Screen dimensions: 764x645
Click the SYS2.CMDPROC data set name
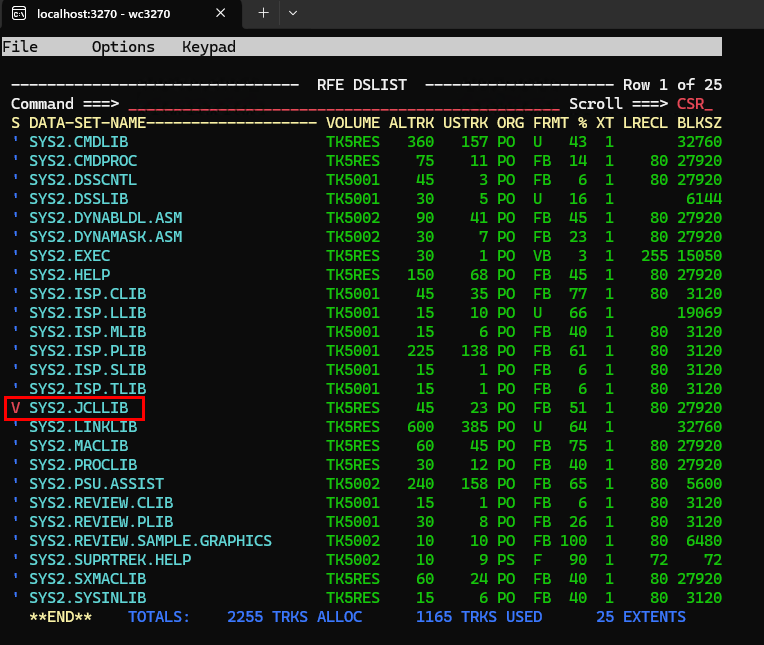(x=83, y=161)
